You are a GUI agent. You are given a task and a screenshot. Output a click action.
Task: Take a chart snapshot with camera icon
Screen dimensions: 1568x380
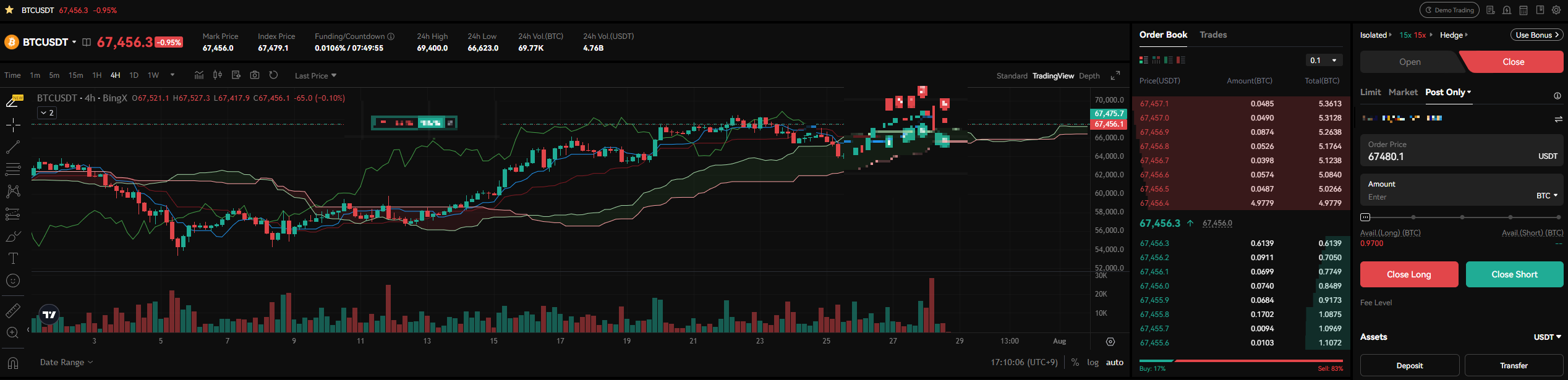tap(255, 75)
